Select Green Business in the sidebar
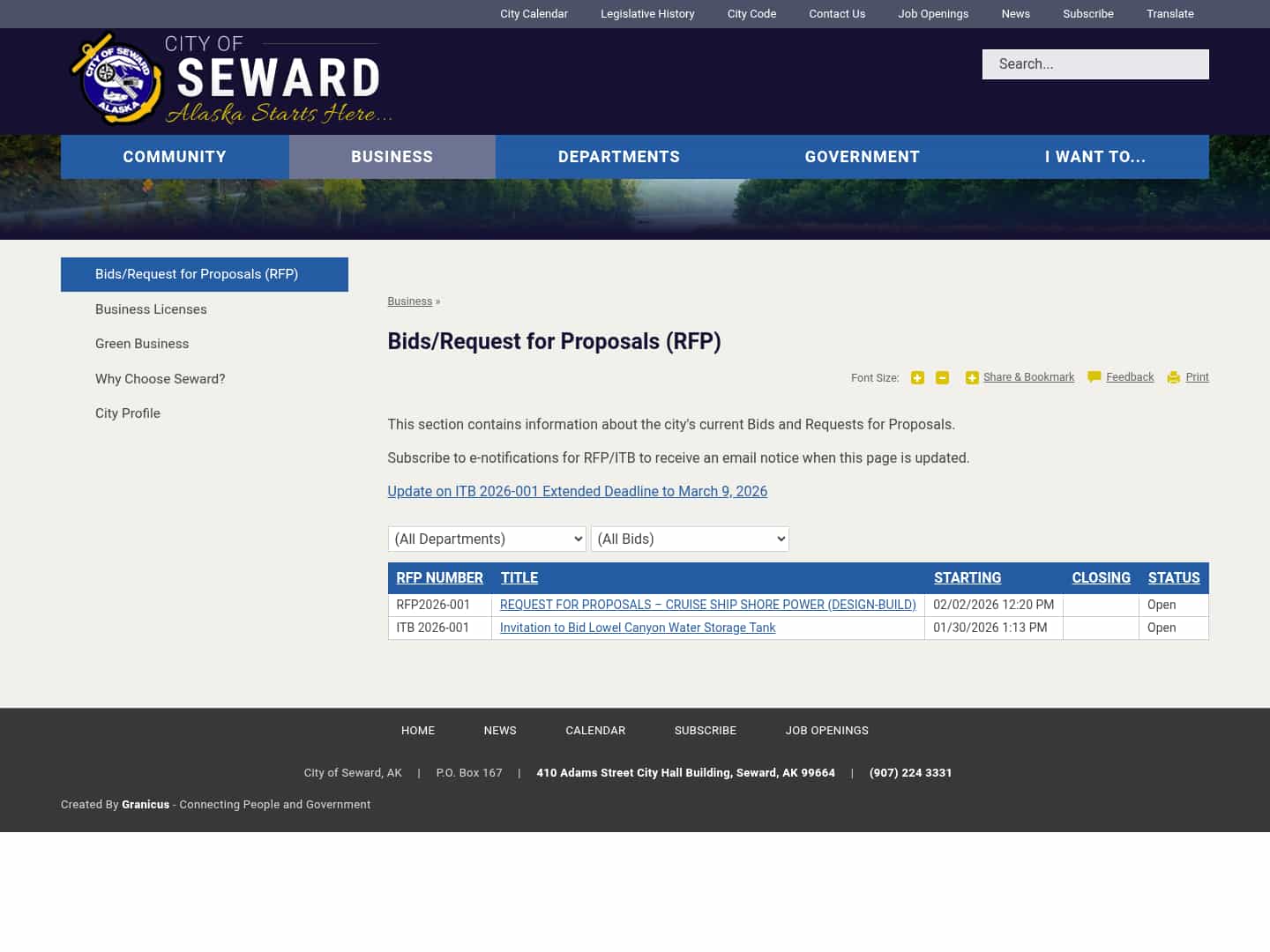This screenshot has height=952, width=1270. pos(142,344)
